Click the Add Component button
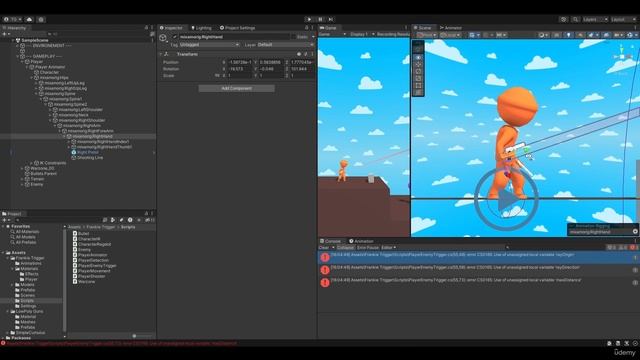The image size is (640, 360). [x=236, y=88]
